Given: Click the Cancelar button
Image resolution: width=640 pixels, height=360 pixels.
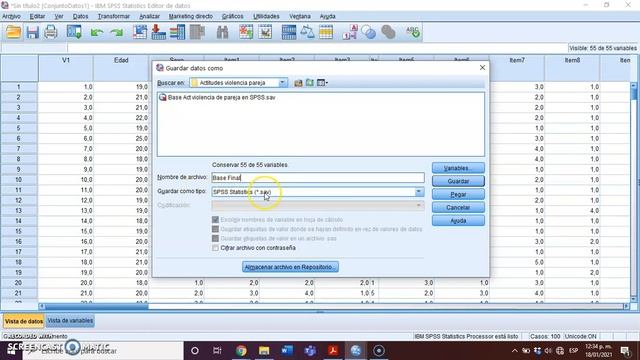Looking at the screenshot, I should pos(458,207).
